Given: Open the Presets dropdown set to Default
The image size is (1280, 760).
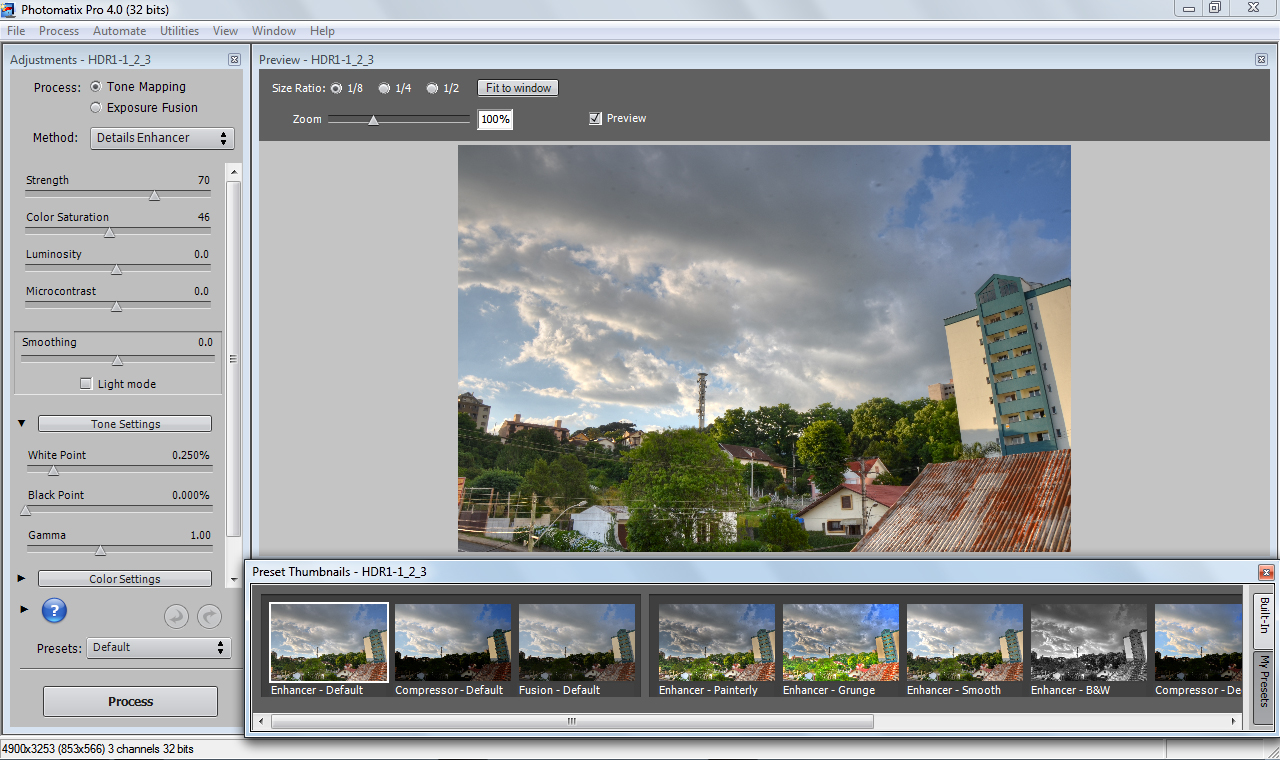Looking at the screenshot, I should pyautogui.click(x=159, y=648).
